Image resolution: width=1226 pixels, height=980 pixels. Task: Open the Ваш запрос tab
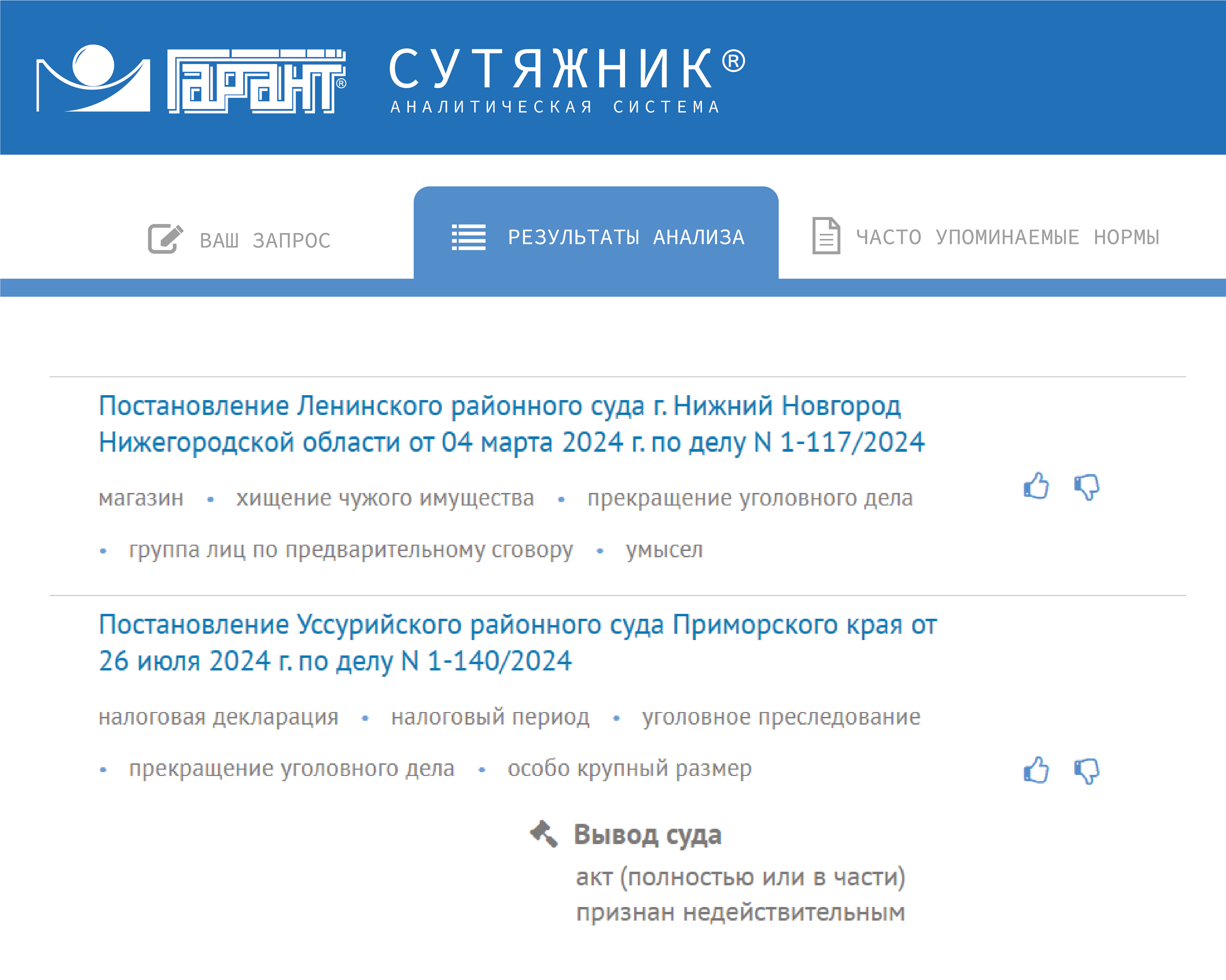(239, 239)
